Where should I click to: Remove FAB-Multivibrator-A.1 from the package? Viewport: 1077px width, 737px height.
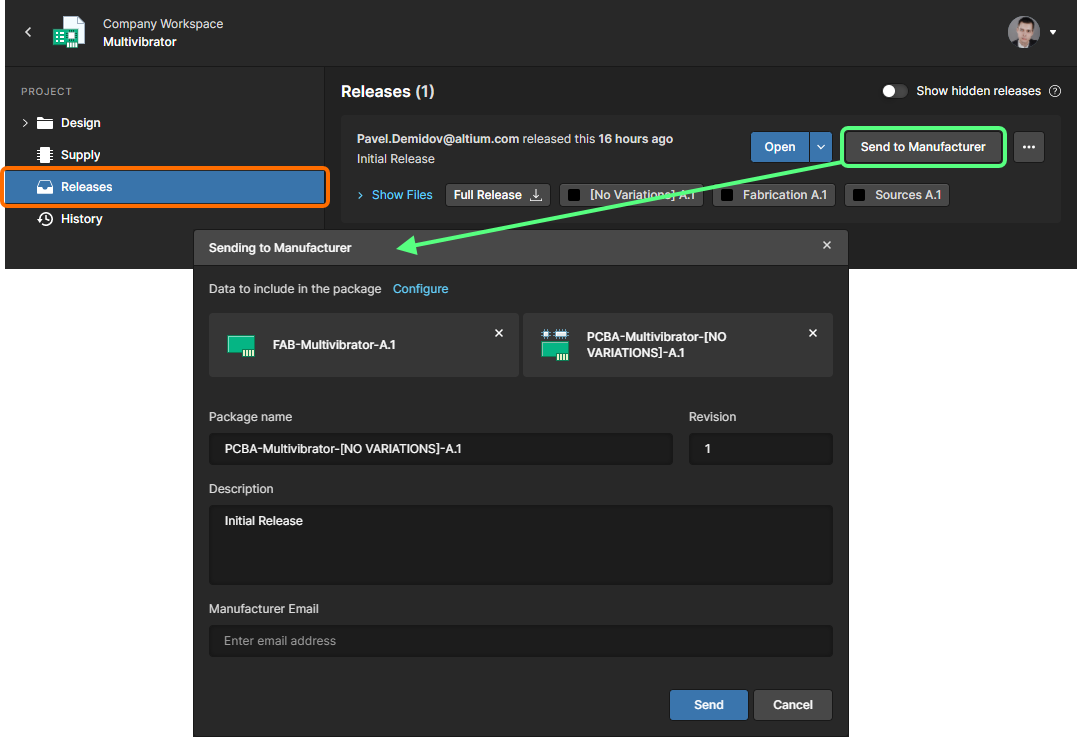click(499, 333)
